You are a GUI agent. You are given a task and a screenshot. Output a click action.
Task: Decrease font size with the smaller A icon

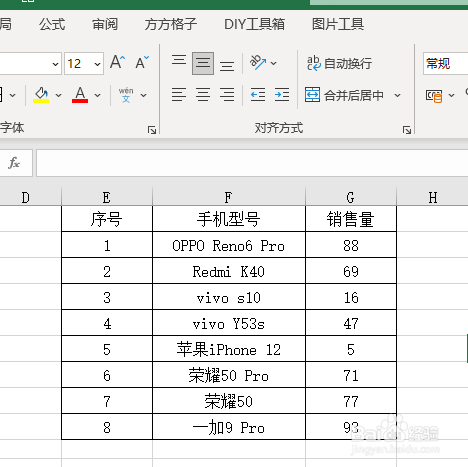click(142, 62)
